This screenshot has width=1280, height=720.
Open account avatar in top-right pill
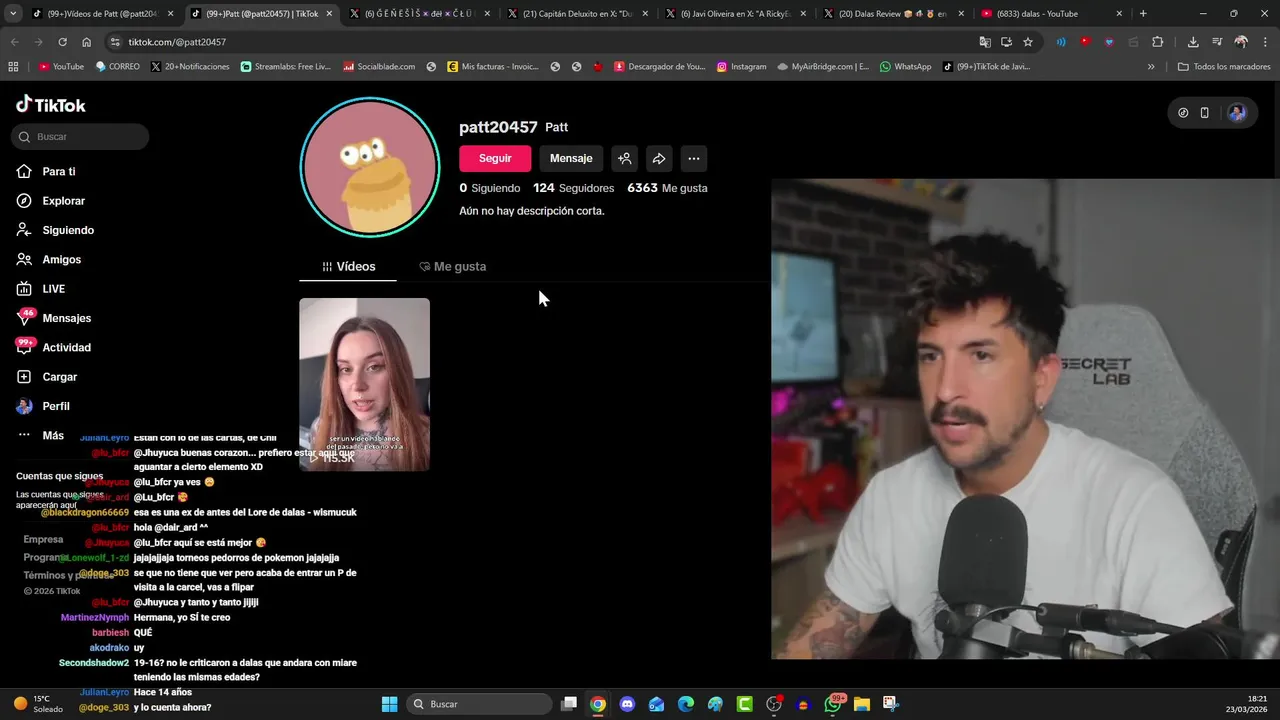[1237, 113]
